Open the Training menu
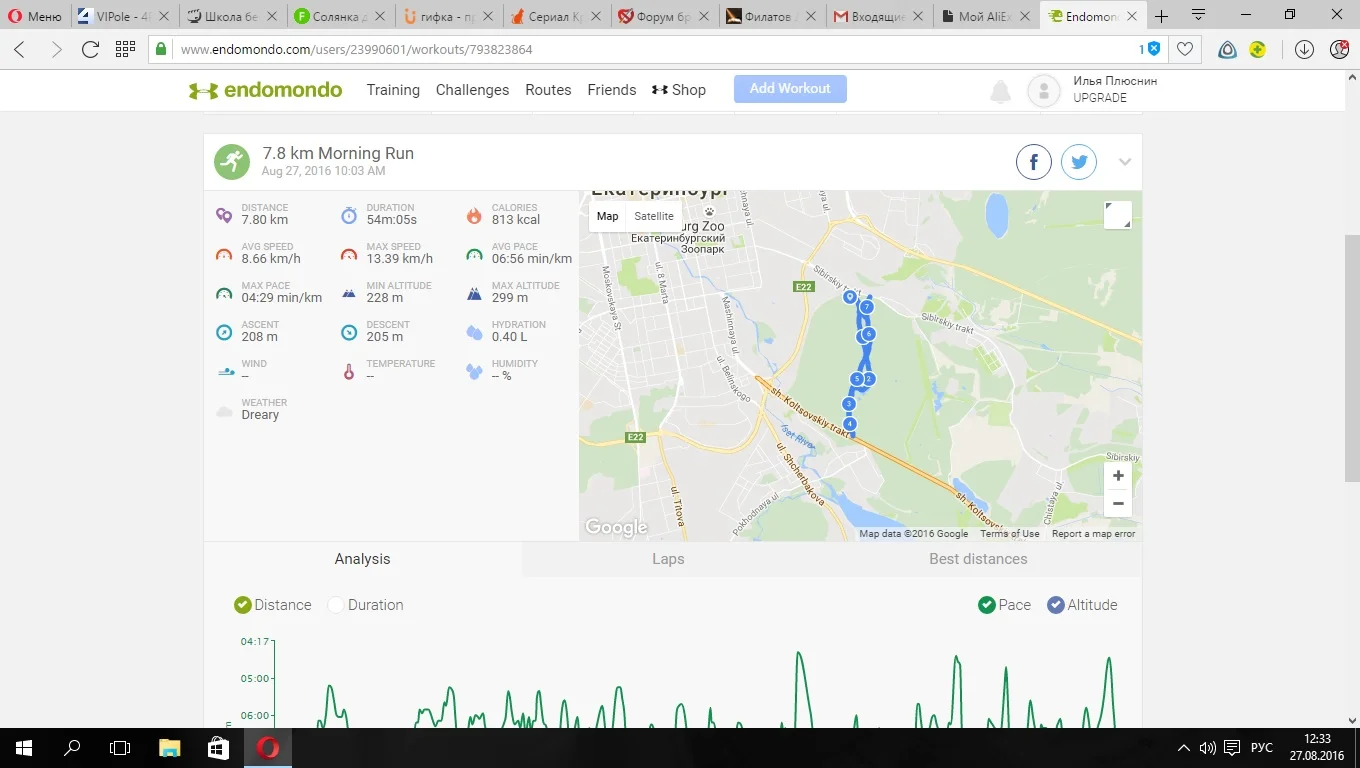The image size is (1360, 768). 393,90
